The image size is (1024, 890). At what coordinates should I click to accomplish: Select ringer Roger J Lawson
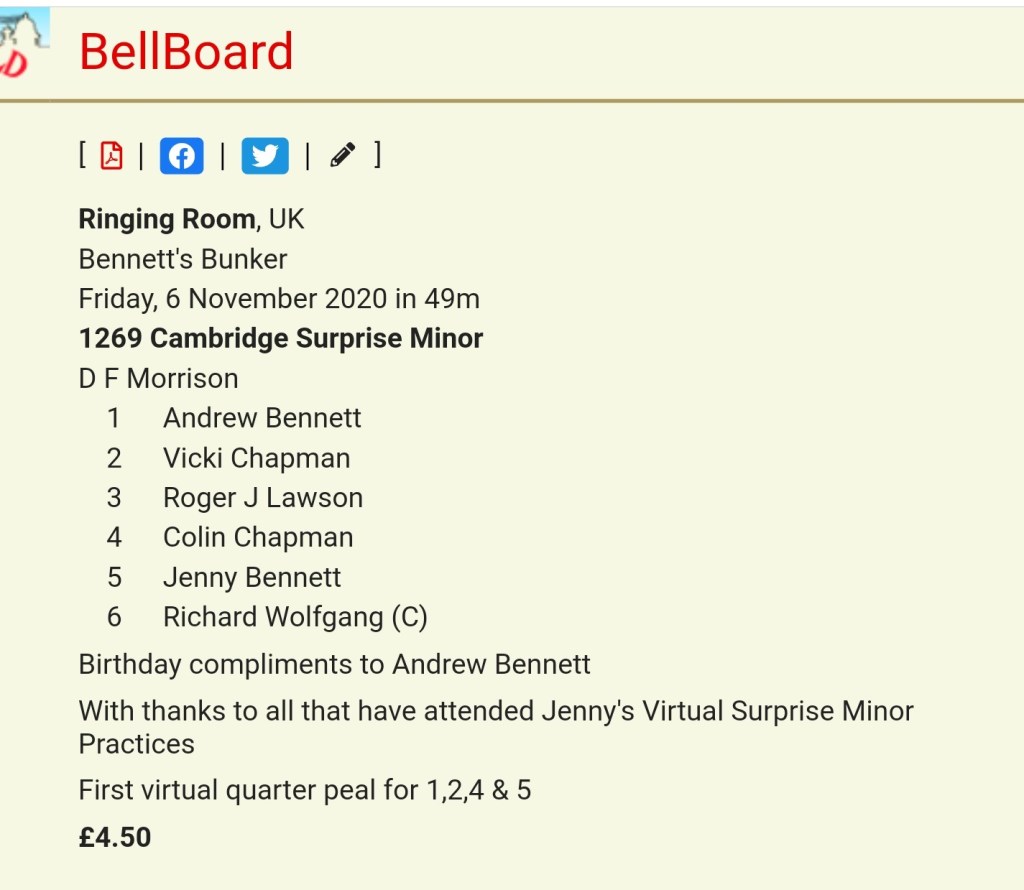tap(263, 498)
